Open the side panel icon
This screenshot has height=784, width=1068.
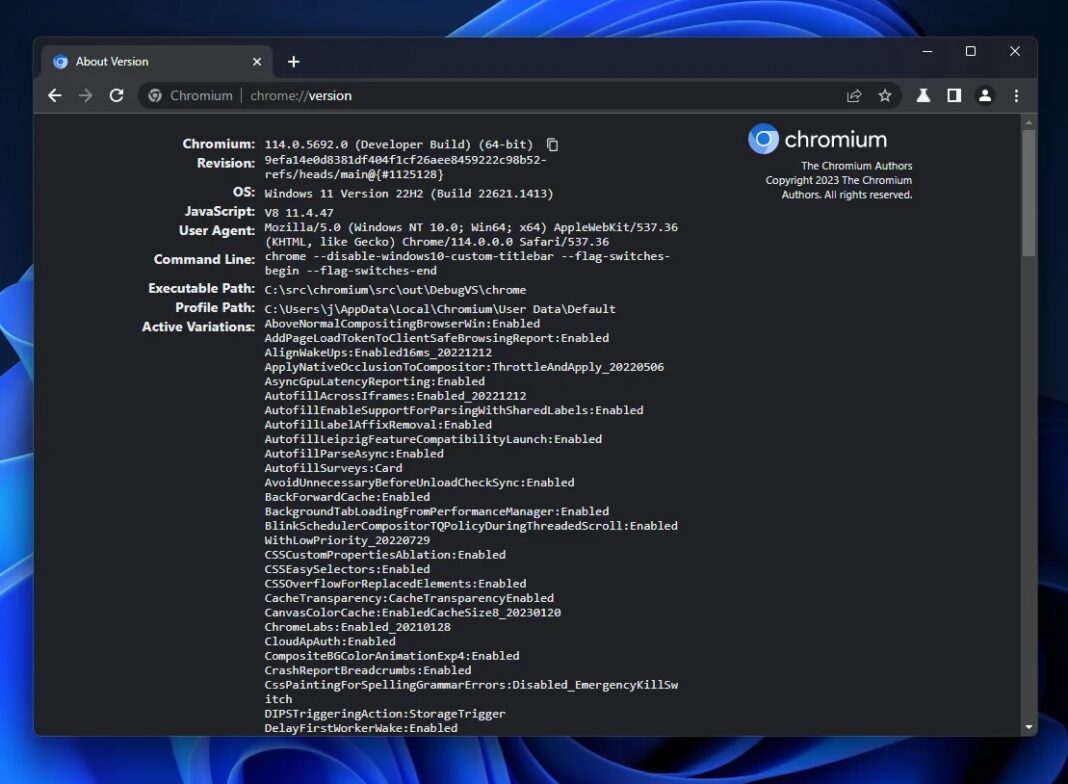tap(954, 95)
